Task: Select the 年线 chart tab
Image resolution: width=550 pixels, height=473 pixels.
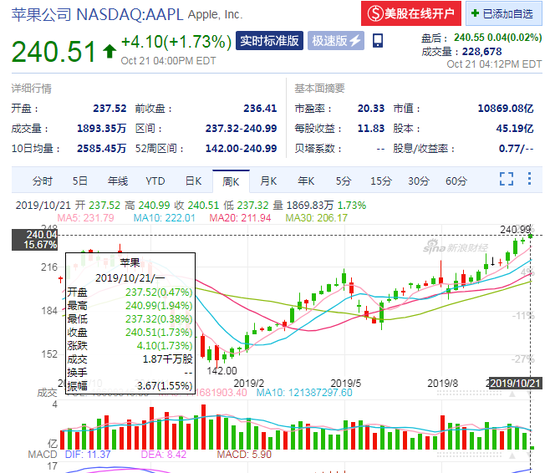Action: pos(118,181)
